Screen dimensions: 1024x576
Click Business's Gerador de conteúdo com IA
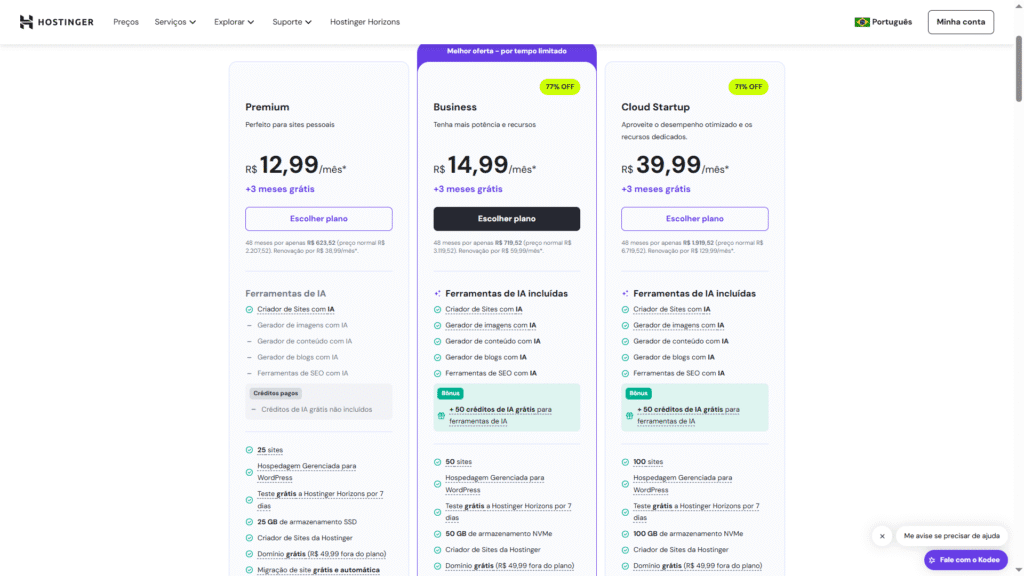click(x=492, y=342)
